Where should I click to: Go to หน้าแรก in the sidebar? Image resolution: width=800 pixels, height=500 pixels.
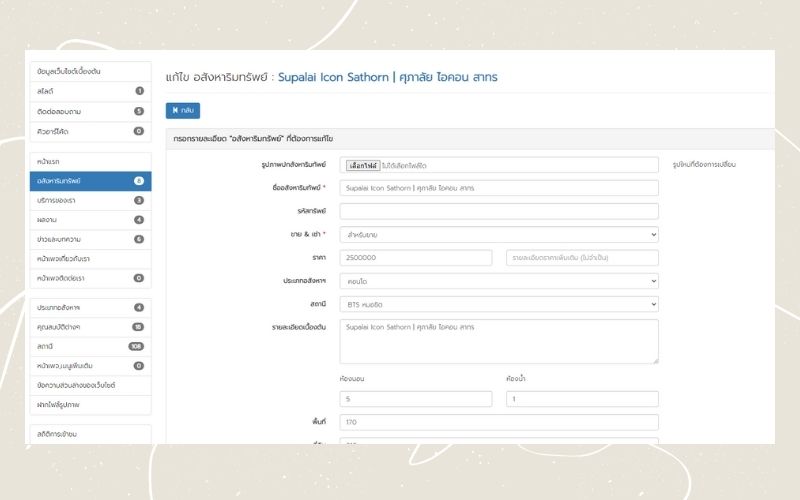[x=91, y=162]
